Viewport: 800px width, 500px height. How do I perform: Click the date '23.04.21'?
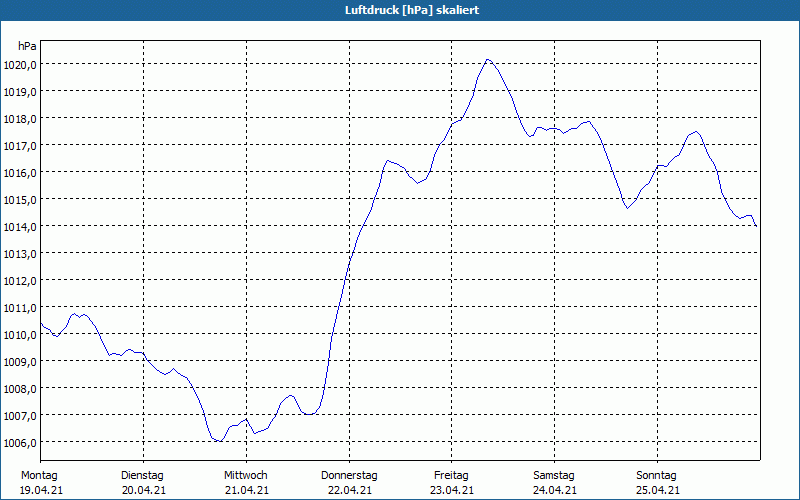tap(452, 491)
